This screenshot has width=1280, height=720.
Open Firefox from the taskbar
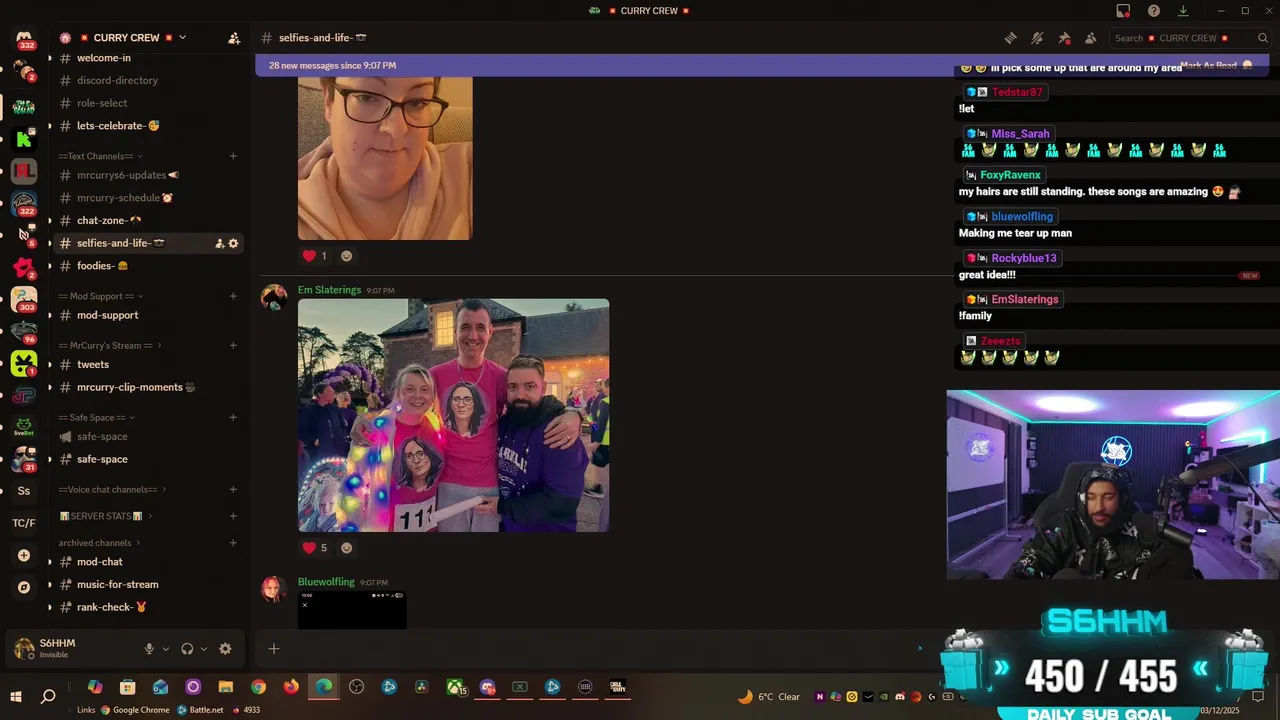(291, 687)
